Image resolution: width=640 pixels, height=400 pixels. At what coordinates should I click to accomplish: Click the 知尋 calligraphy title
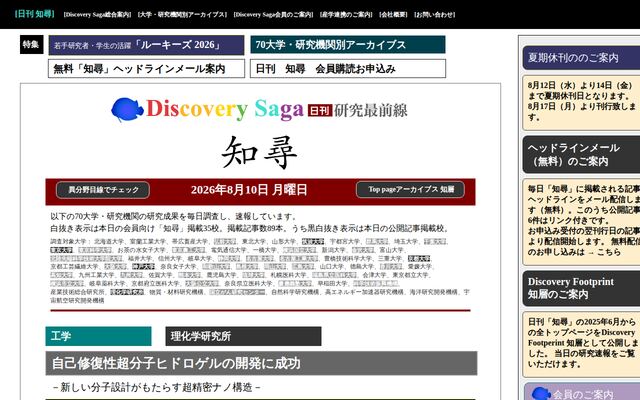click(x=260, y=153)
